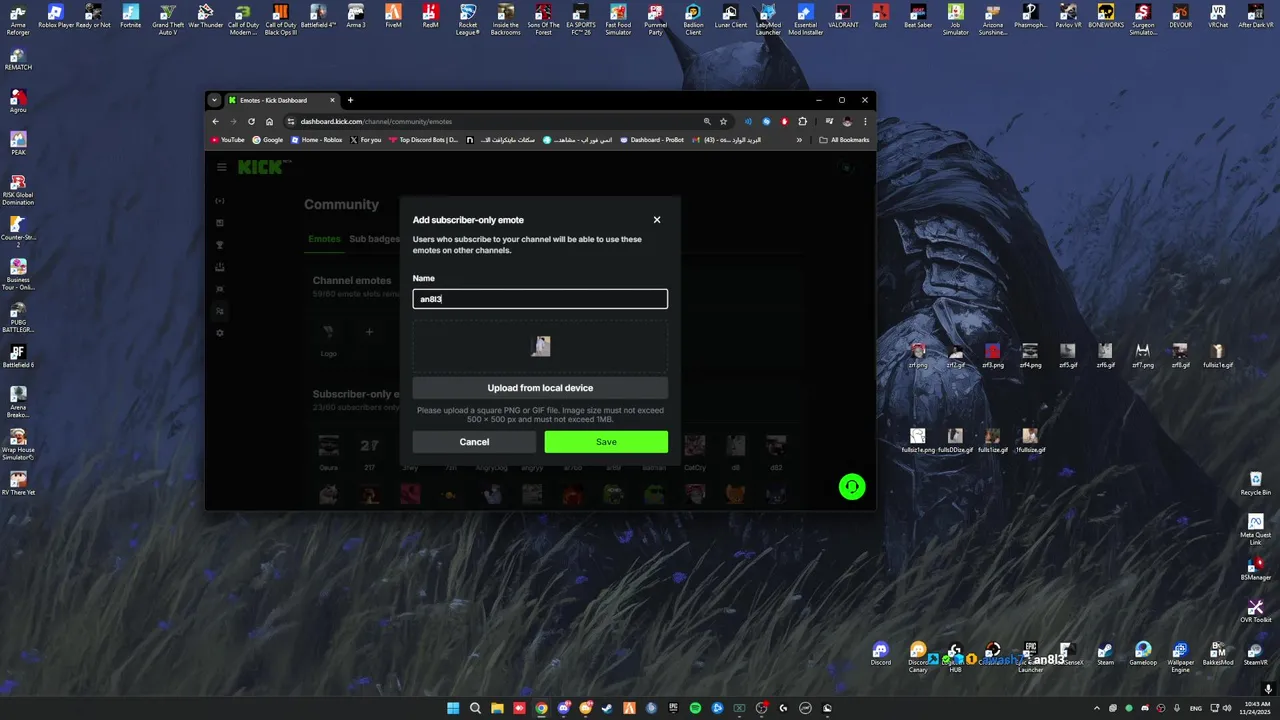Image resolution: width=1280 pixels, height=720 pixels.
Task: Open OVR Toolkit desktop shortcut
Action: (1255, 612)
